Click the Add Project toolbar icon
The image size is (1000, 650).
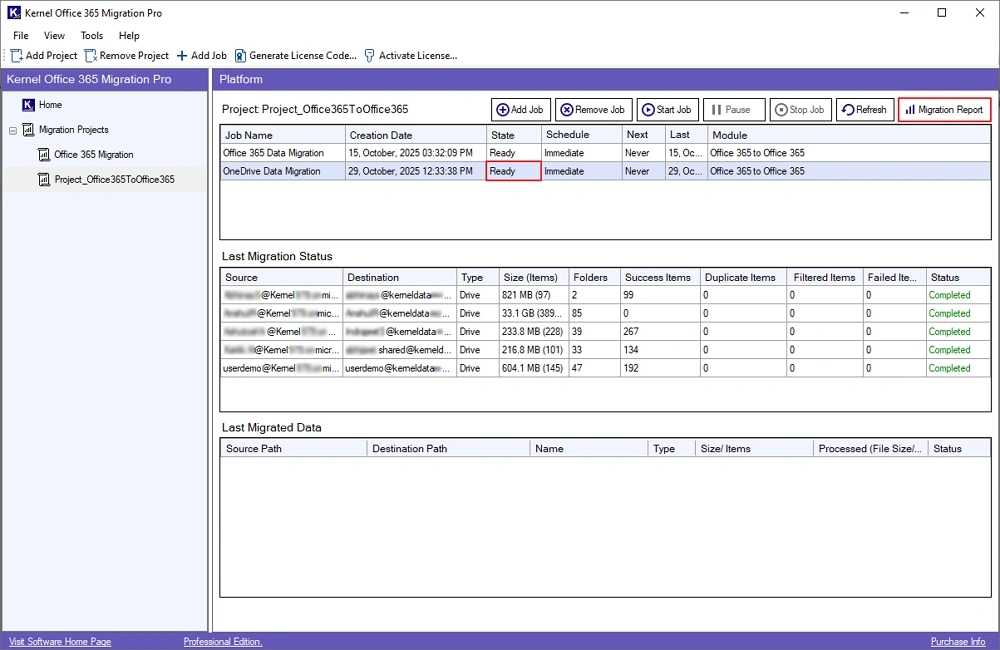(17, 55)
